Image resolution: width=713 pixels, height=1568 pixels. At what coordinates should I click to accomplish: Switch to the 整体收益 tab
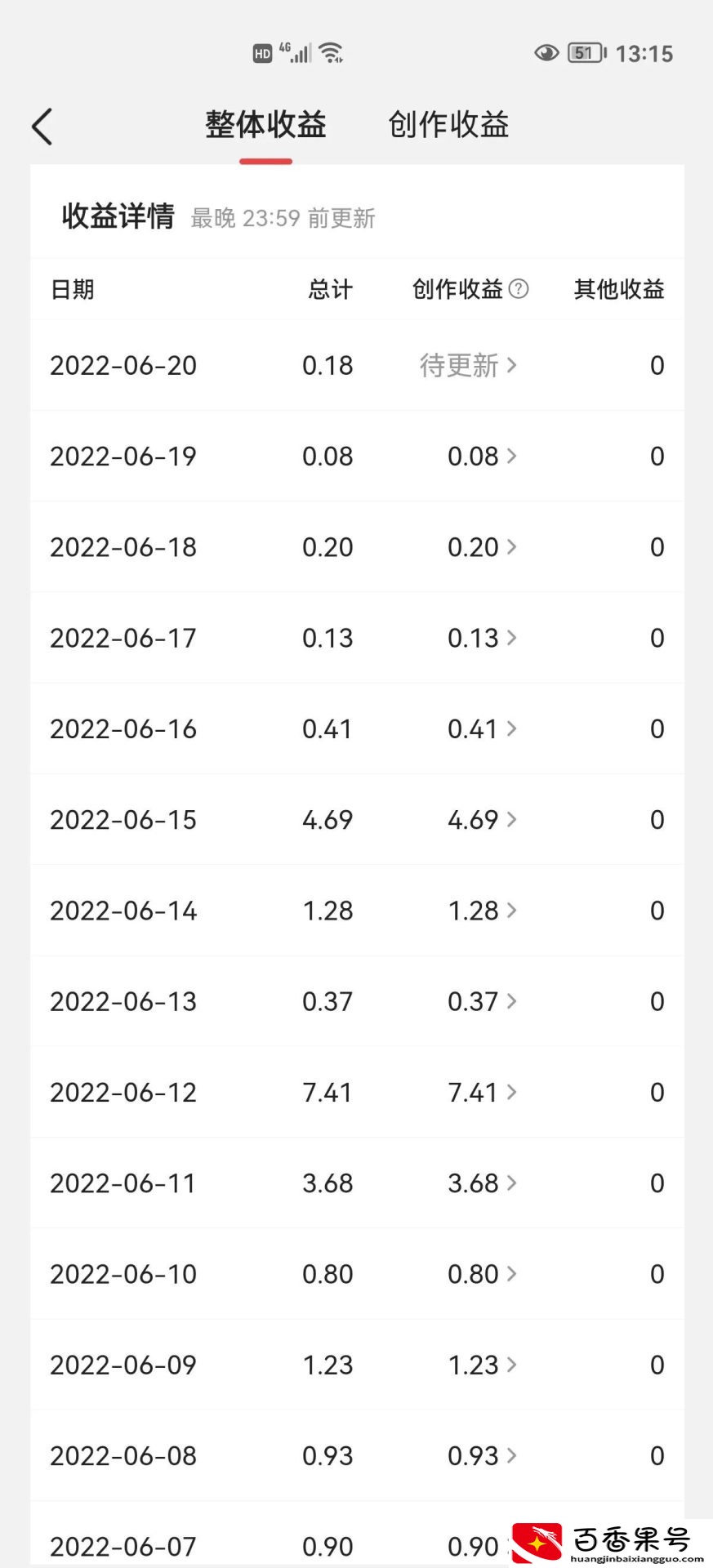[x=265, y=125]
